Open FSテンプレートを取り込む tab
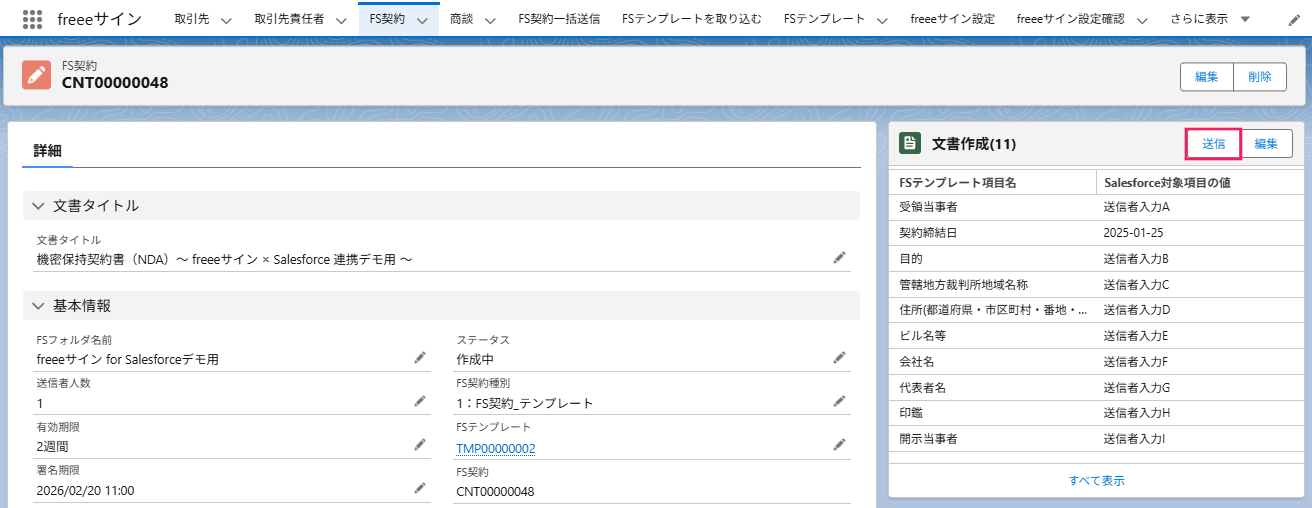The width and height of the screenshot is (1312, 508). [x=691, y=19]
